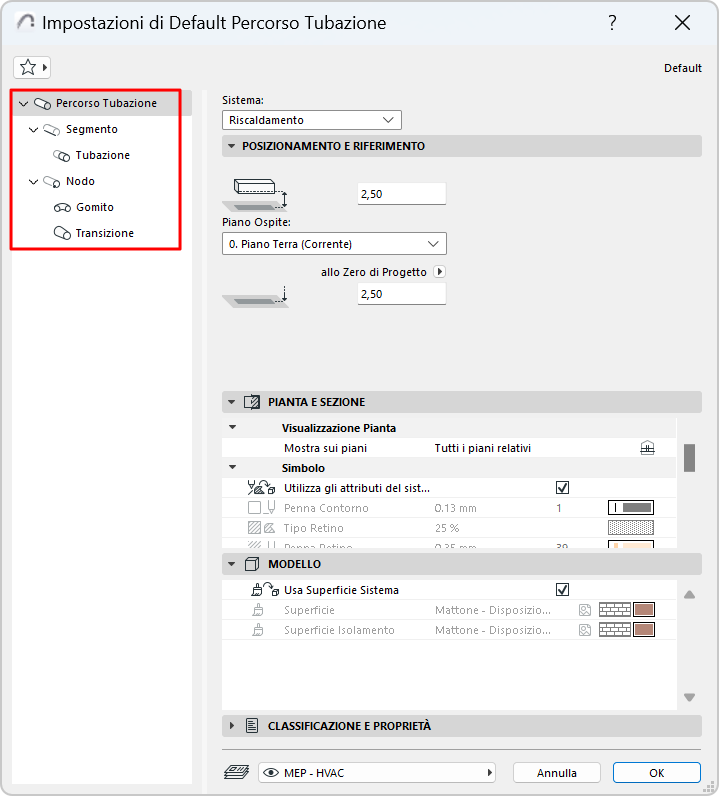Viewport: 719px width, 796px height.
Task: Click the help question mark in title bar
Action: (x=612, y=22)
